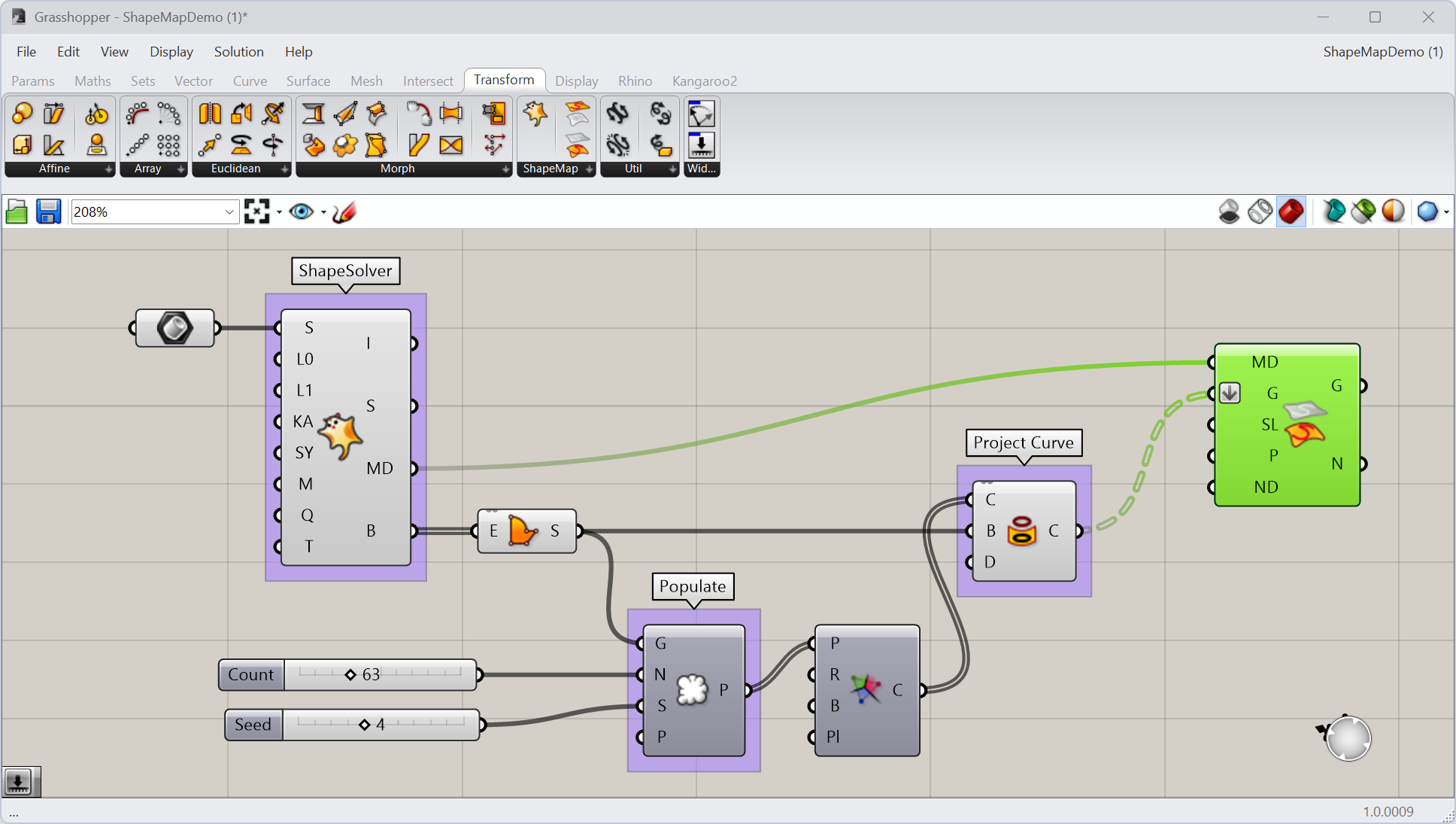Pick the Bend Deform icon in Morph
The height and width of the screenshot is (824, 1456).
419,113
